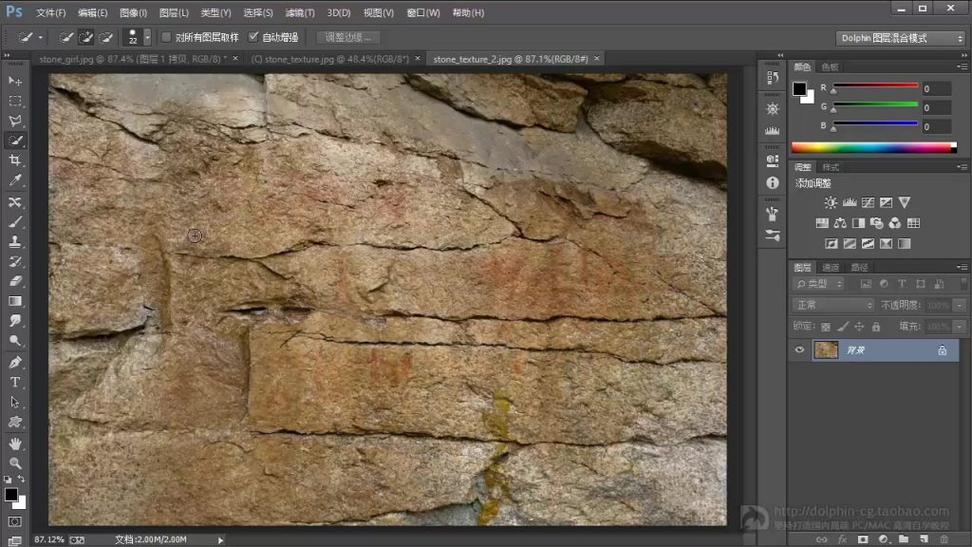Open the 窗口(W) menu
Viewport: 972px width, 547px height.
[x=423, y=12]
